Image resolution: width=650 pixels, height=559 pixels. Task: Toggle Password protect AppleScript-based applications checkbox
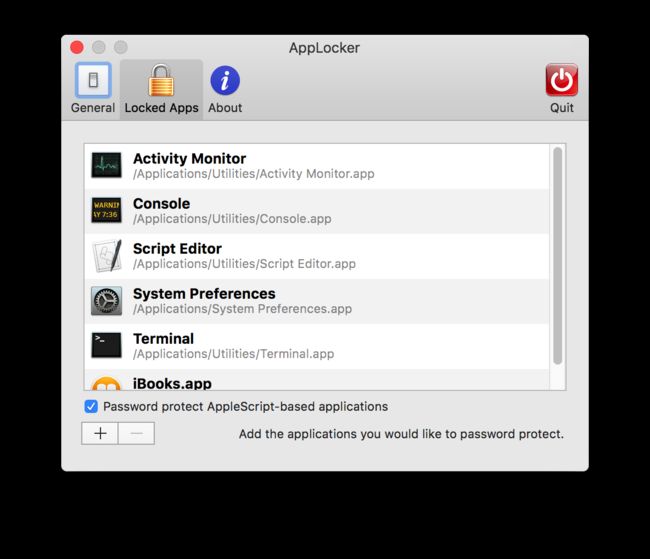coord(91,406)
